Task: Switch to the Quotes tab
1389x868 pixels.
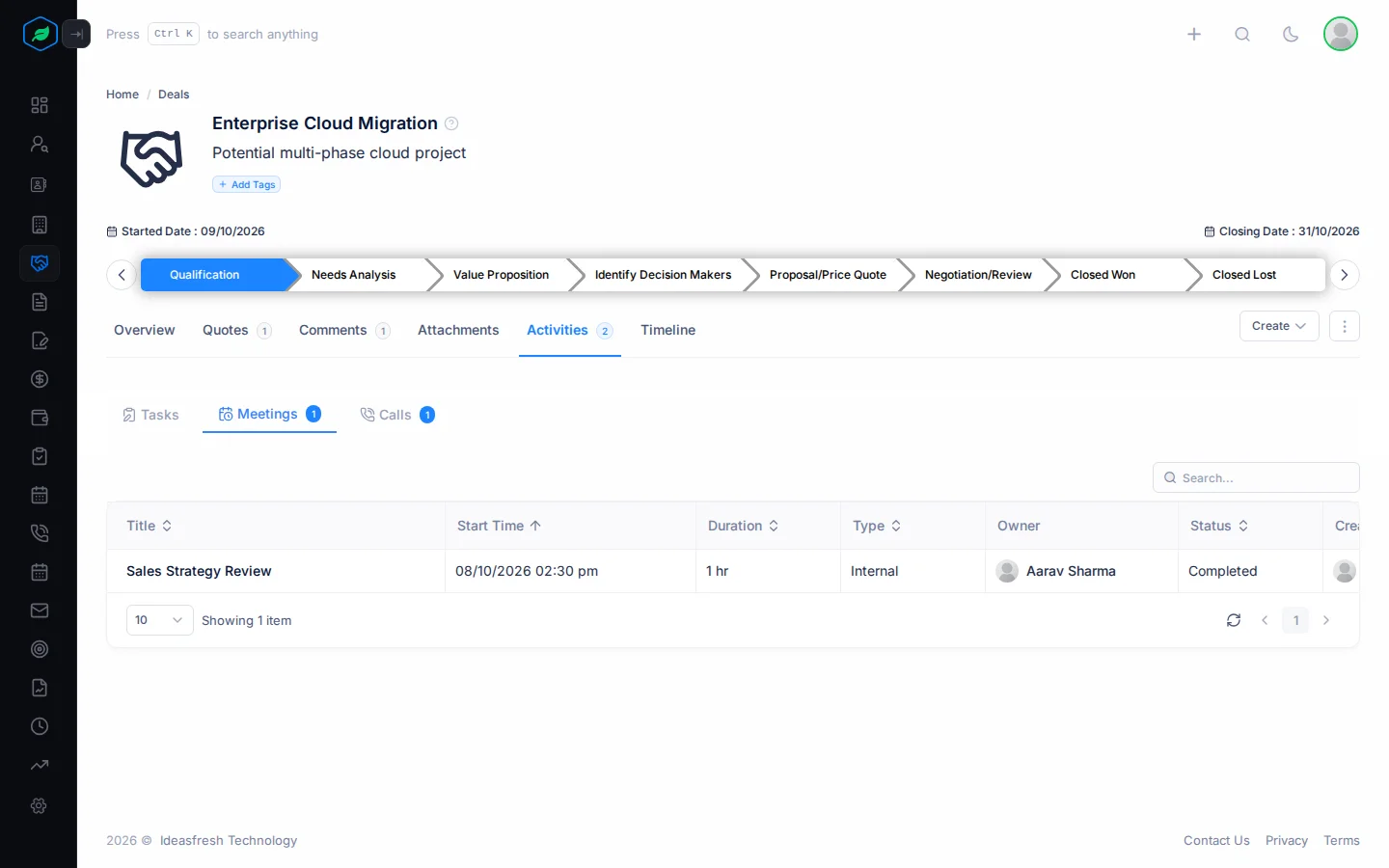Action: pyautogui.click(x=236, y=330)
